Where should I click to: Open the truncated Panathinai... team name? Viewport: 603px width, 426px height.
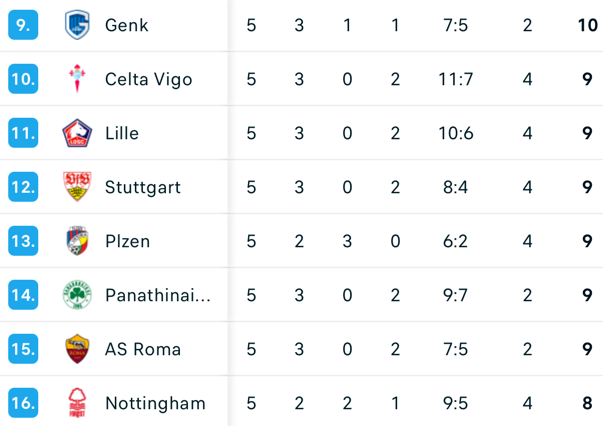[x=158, y=295]
